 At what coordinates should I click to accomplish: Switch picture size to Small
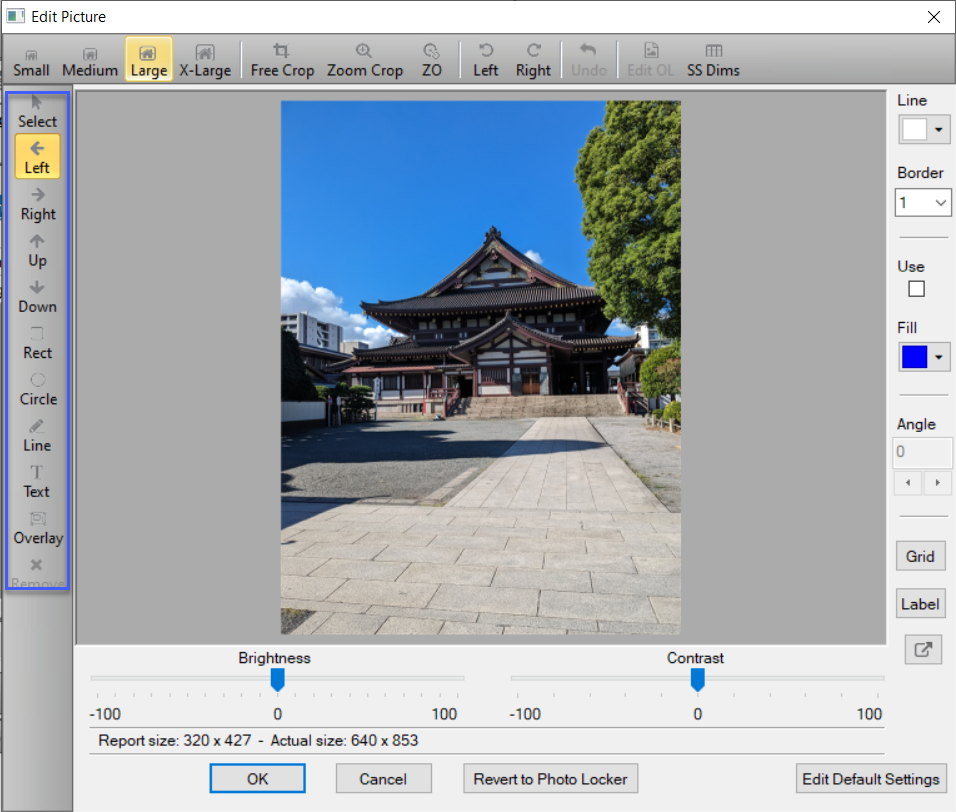(31, 60)
